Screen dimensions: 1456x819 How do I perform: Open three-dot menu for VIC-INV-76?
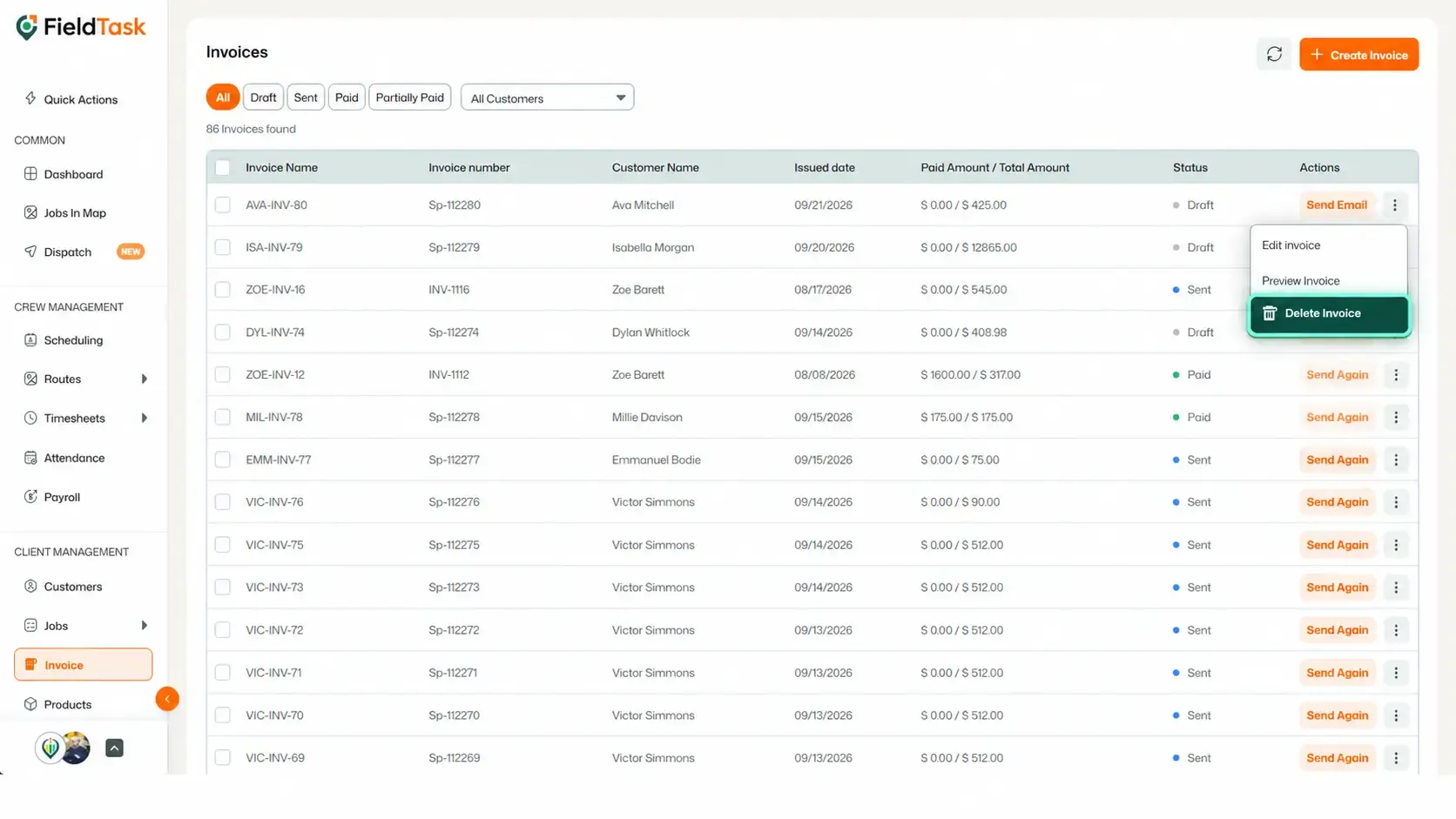click(1395, 502)
